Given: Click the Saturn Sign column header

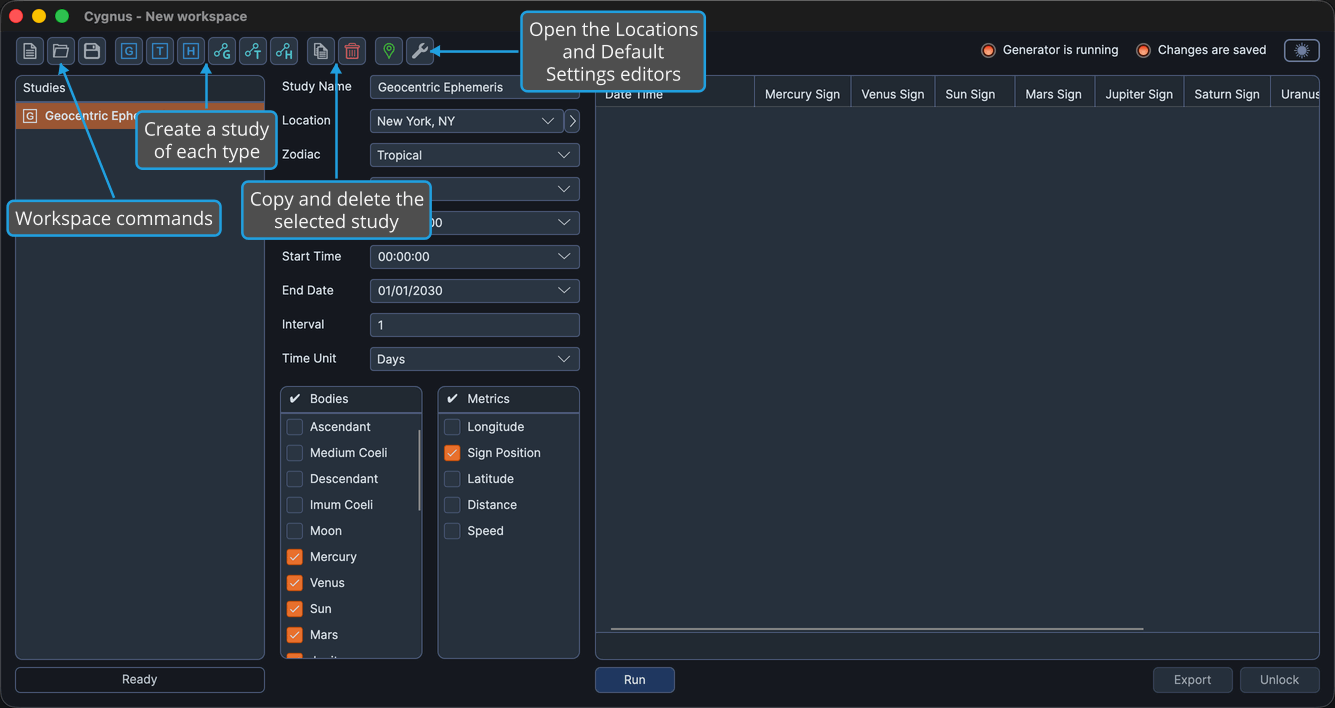Looking at the screenshot, I should pyautogui.click(x=1227, y=94).
